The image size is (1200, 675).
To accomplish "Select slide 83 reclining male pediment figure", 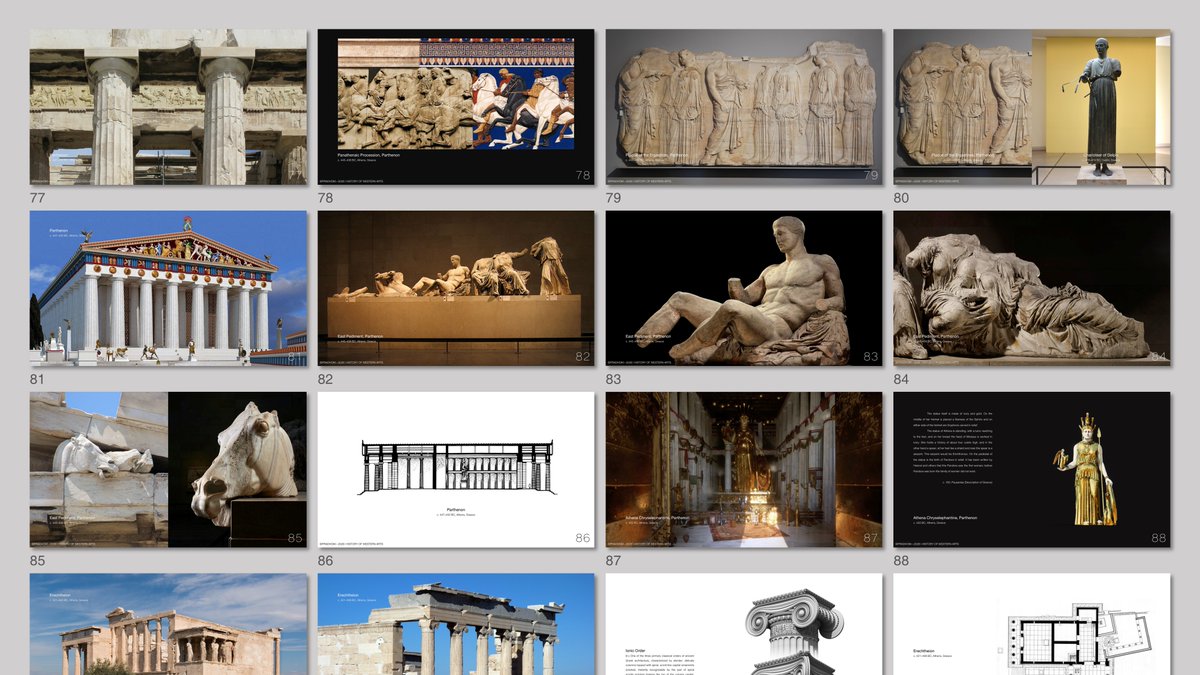I will pos(744,288).
